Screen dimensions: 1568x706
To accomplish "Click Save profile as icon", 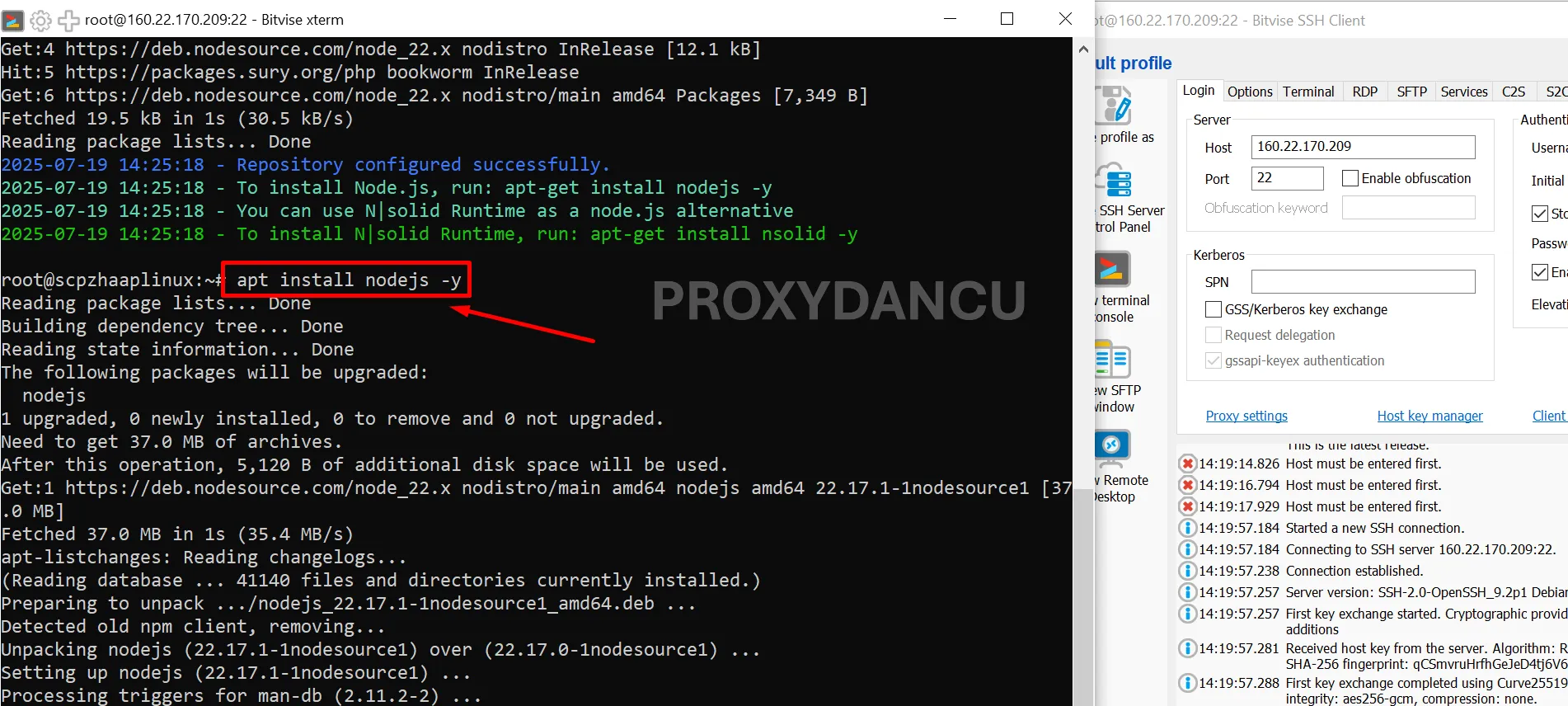I will (1113, 106).
